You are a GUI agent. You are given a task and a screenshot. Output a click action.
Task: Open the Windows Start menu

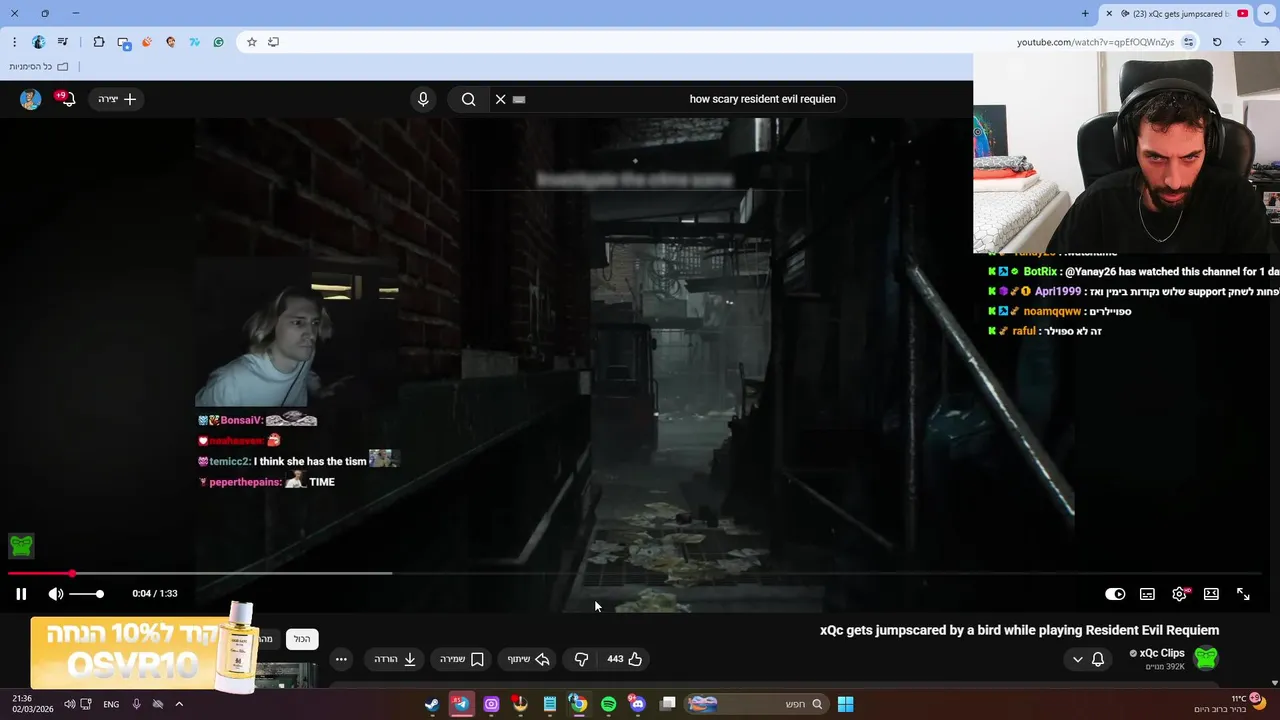(845, 704)
